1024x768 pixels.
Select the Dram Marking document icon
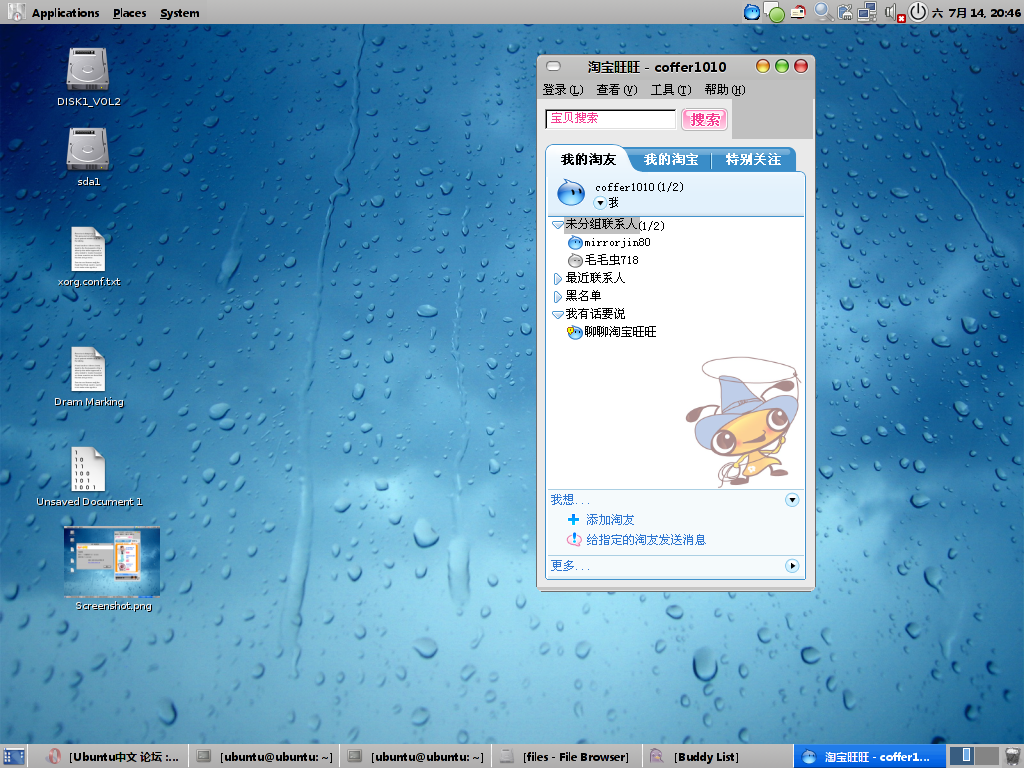tap(88, 369)
